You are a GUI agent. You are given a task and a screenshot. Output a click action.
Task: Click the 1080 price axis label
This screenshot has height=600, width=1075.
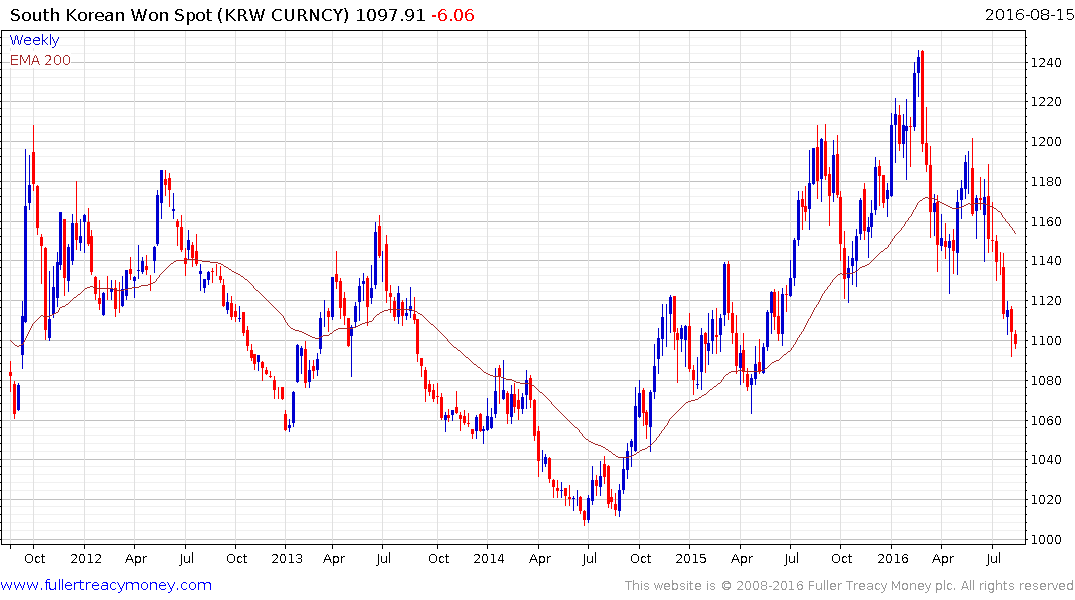coord(1046,381)
